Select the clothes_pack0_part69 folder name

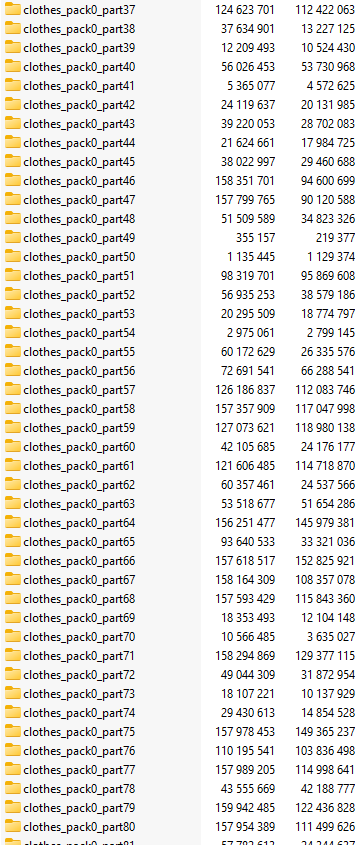(79, 618)
